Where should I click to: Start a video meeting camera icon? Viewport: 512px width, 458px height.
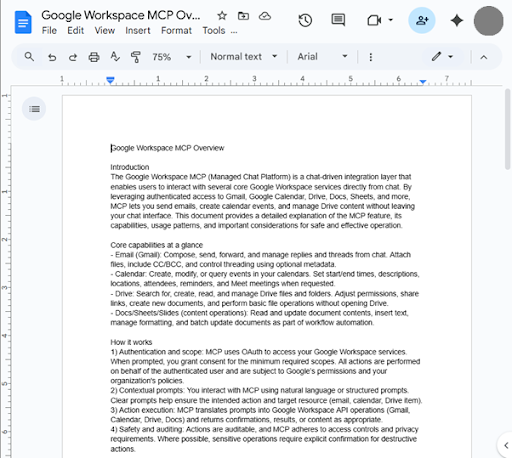pos(374,21)
